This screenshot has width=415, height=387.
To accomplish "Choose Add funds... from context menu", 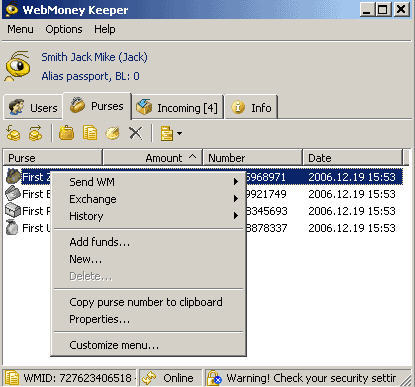I will [148, 242].
